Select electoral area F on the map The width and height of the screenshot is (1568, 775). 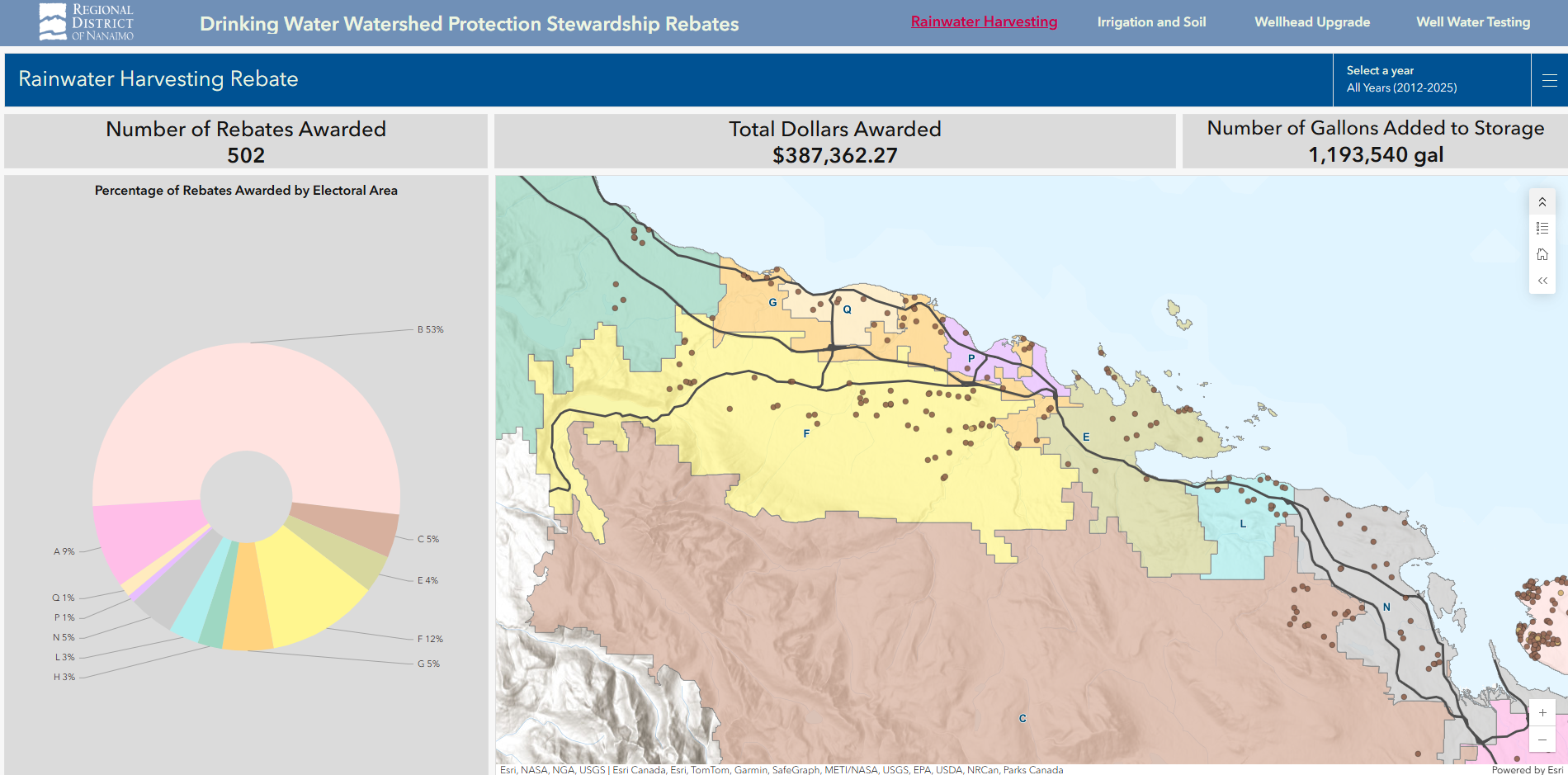pyautogui.click(x=805, y=432)
